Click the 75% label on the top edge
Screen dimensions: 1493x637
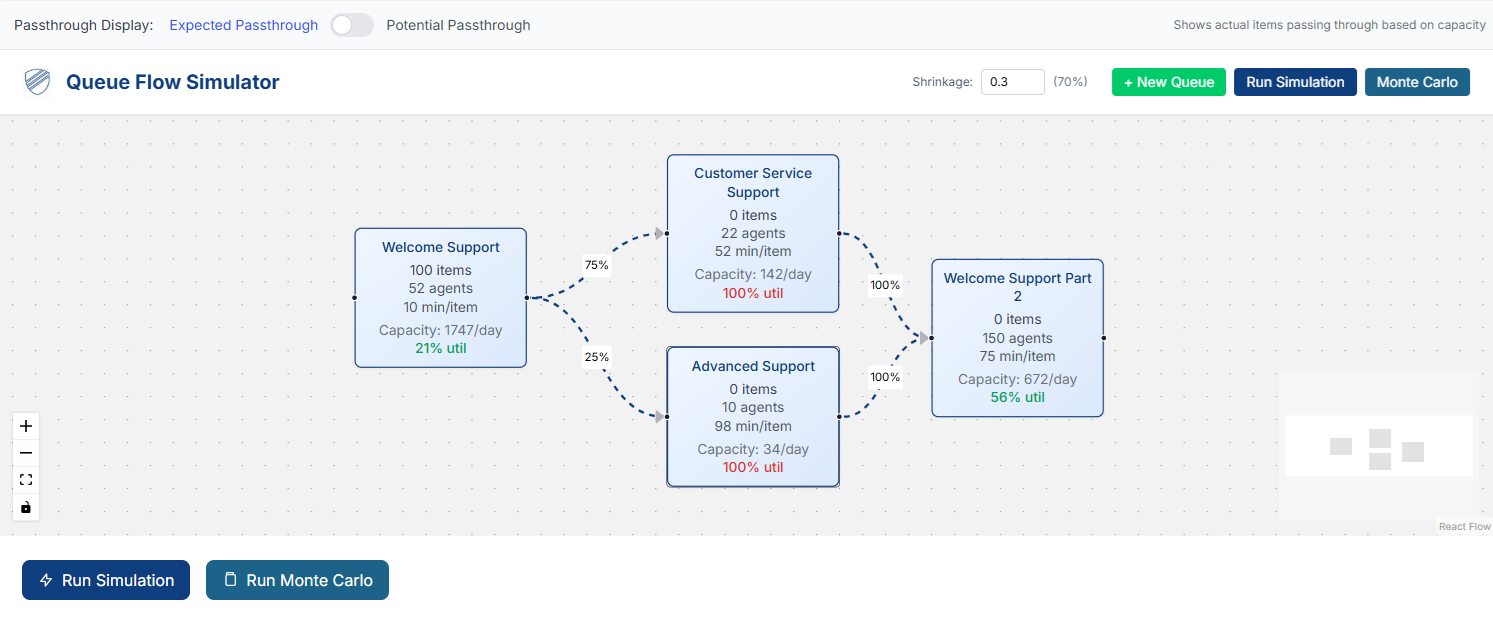[x=597, y=265]
